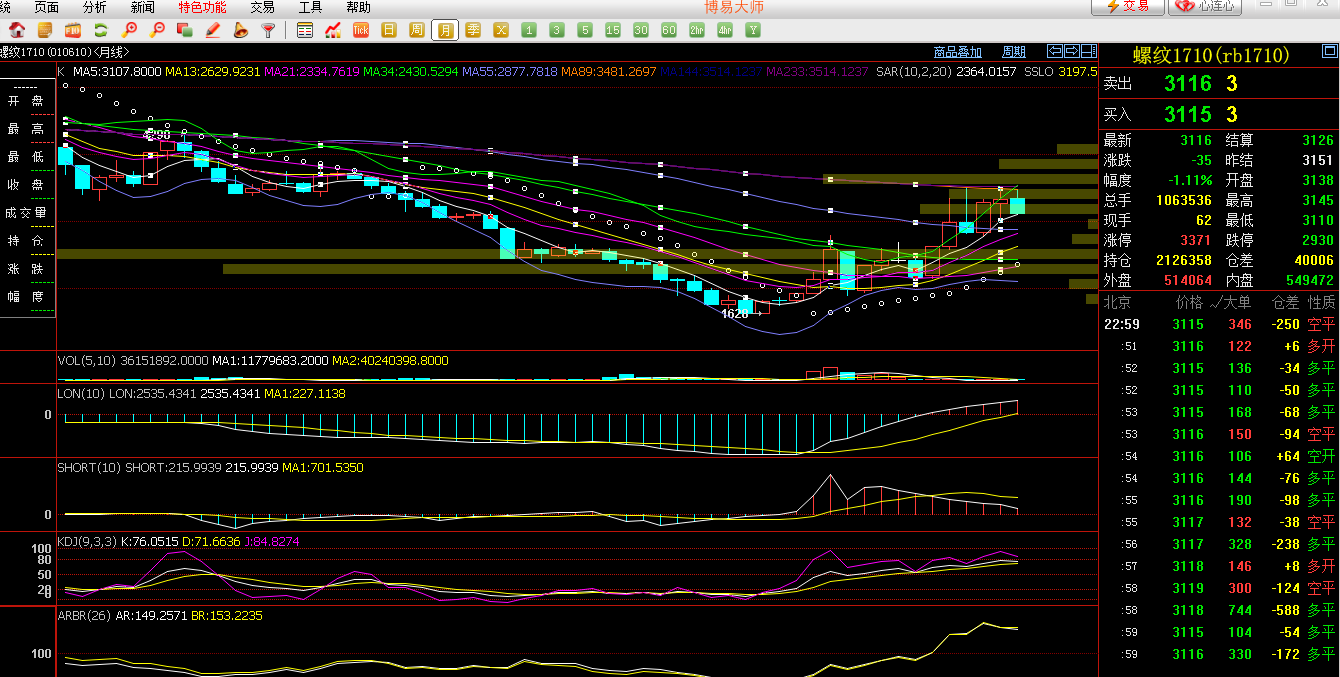Click the lightning 交易 button
Image resolution: width=1340 pixels, height=677 pixels.
point(1127,6)
